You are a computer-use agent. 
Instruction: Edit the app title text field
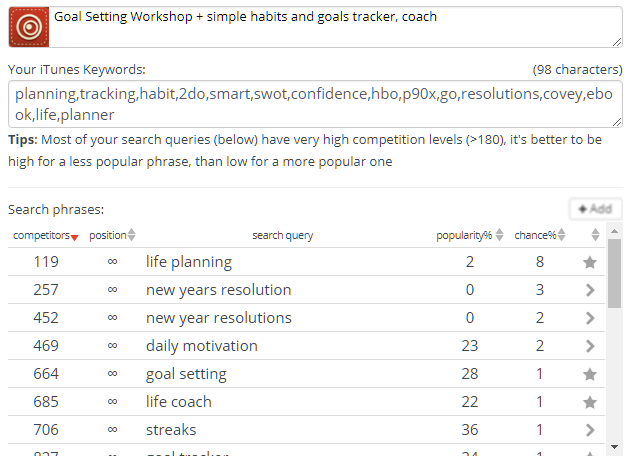click(336, 27)
